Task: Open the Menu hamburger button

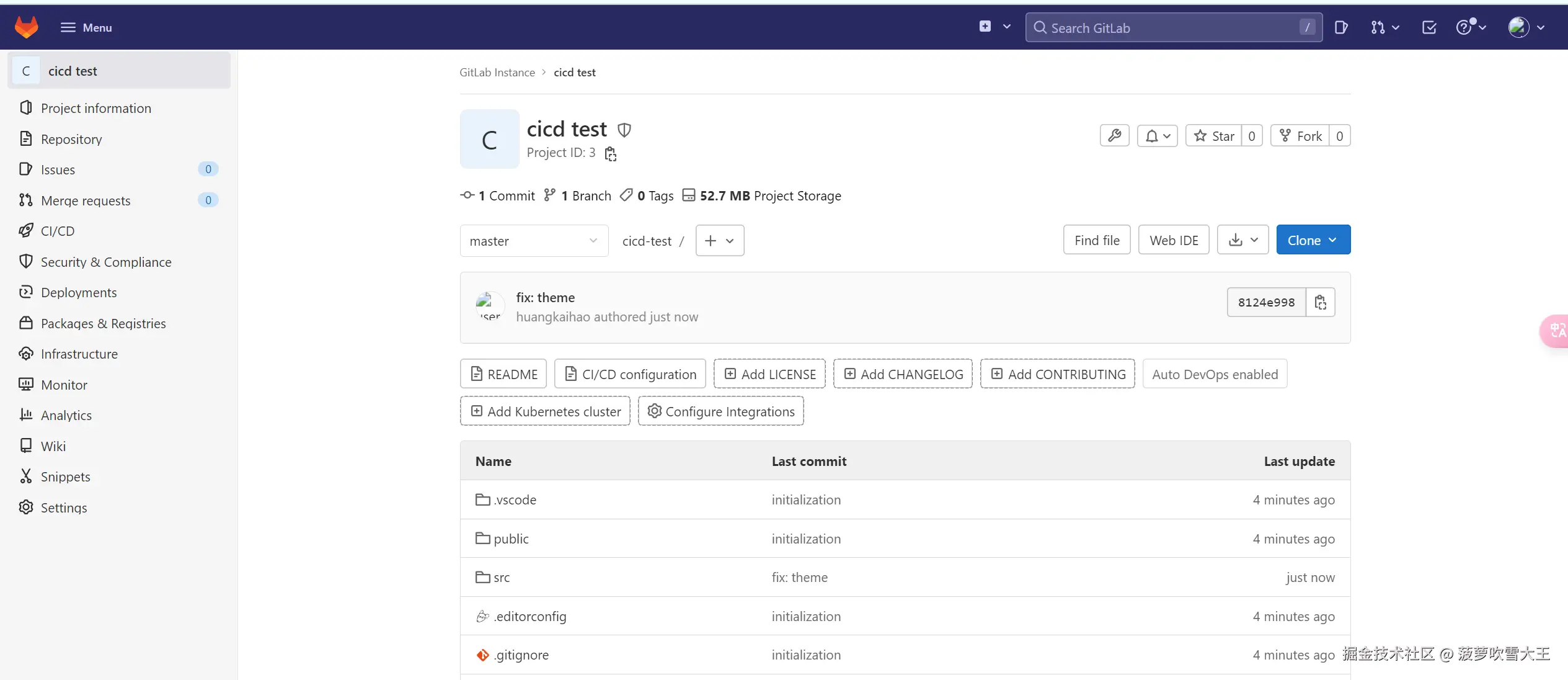Action: point(86,27)
